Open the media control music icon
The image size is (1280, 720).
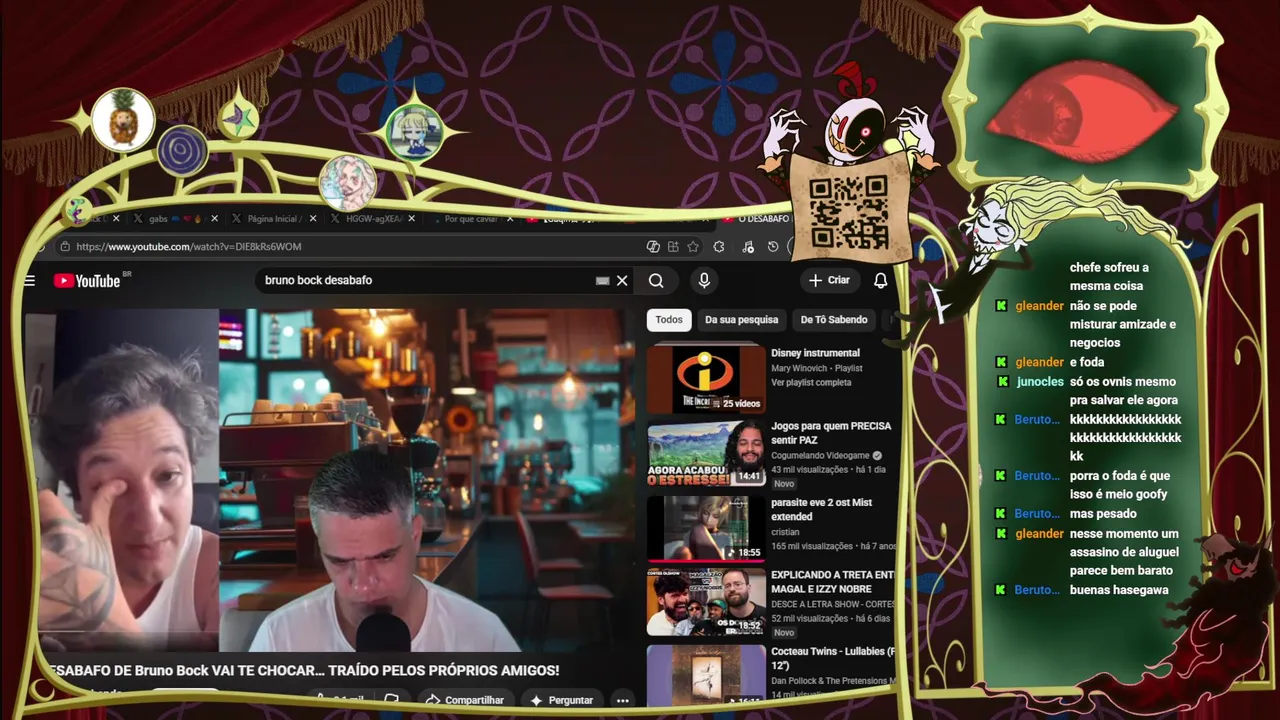tap(749, 247)
